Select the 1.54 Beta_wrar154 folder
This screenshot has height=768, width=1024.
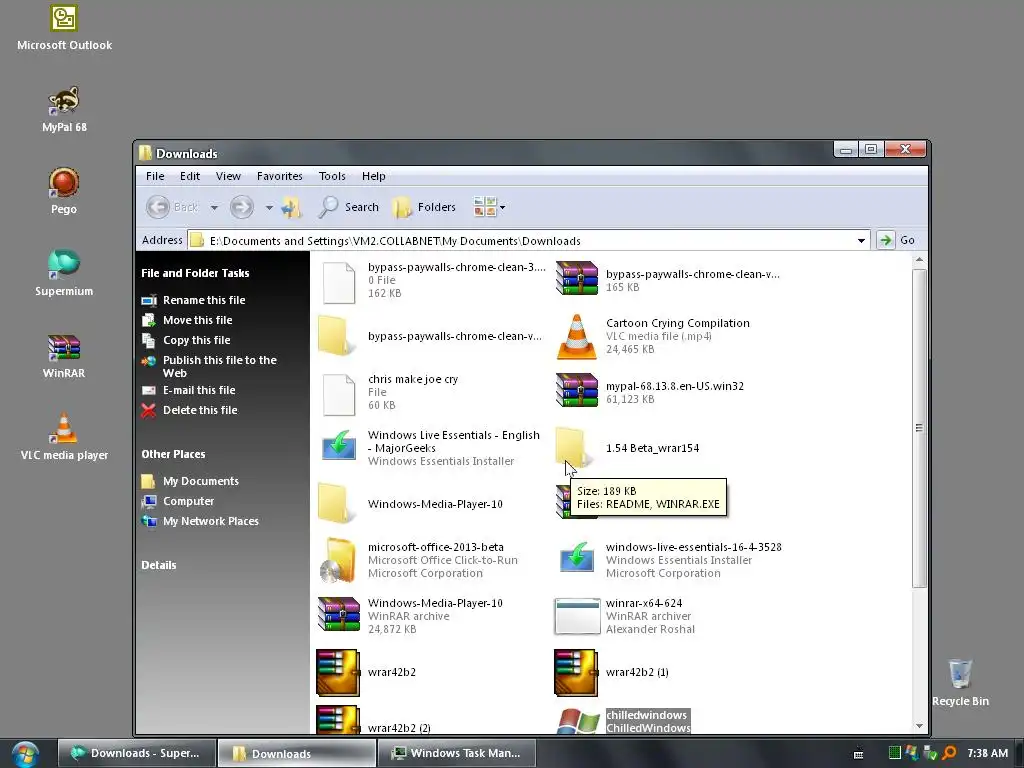[x=628, y=448]
